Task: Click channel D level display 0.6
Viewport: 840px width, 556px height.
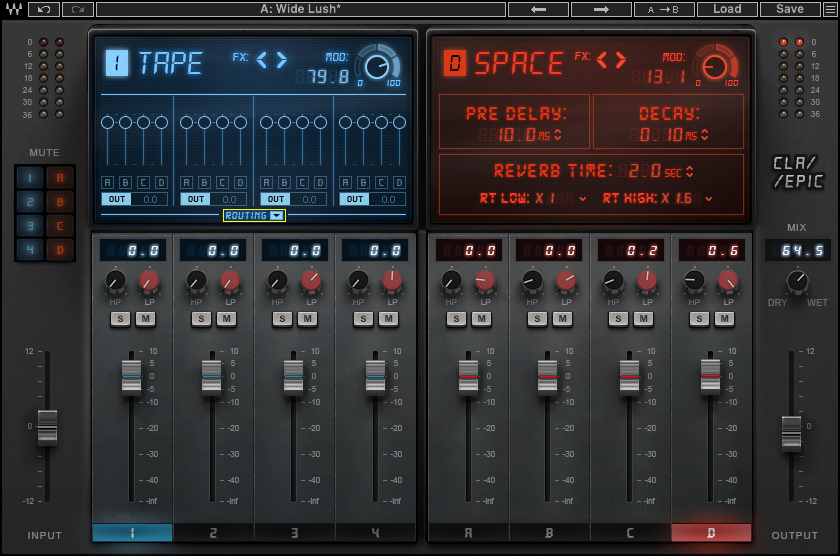Action: 711,250
